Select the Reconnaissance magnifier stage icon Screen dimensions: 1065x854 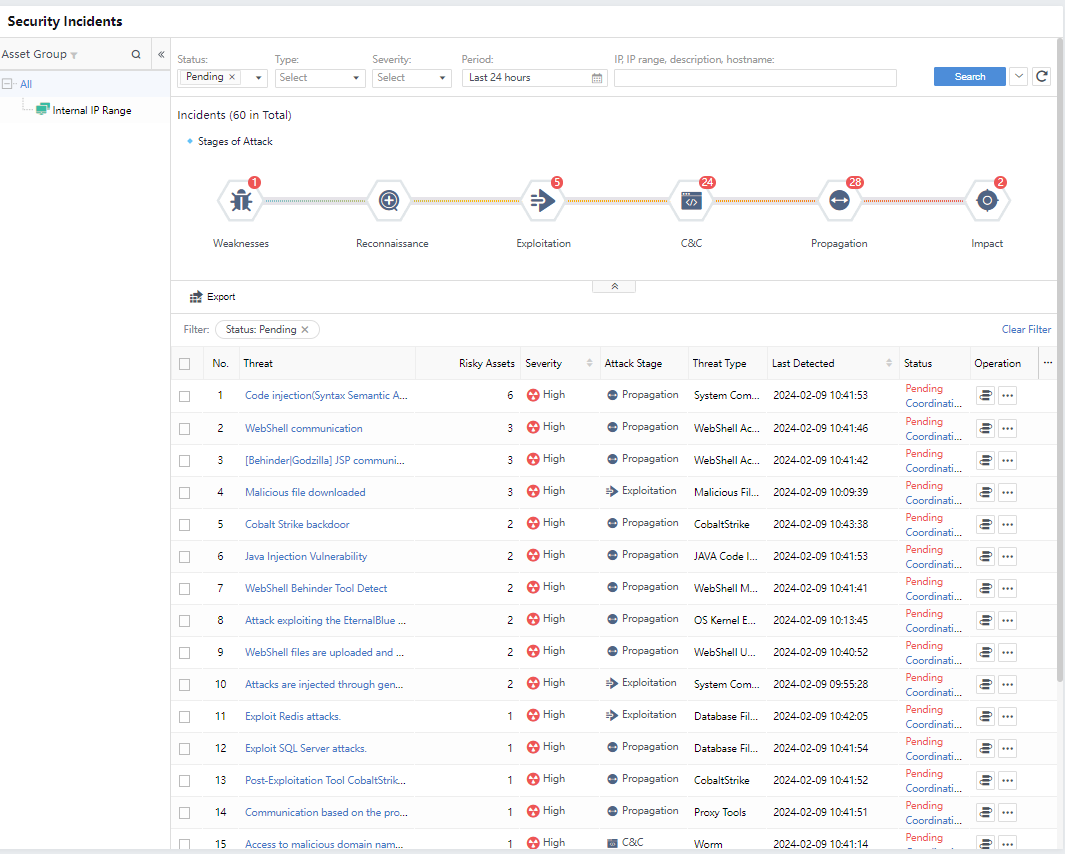(x=389, y=201)
